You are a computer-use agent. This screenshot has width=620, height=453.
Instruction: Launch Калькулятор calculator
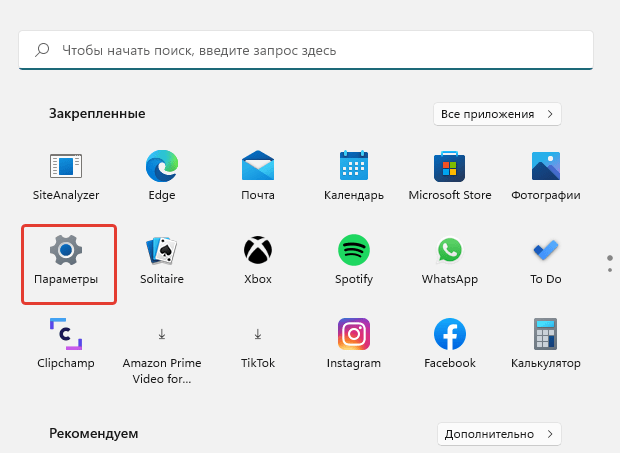pos(546,344)
